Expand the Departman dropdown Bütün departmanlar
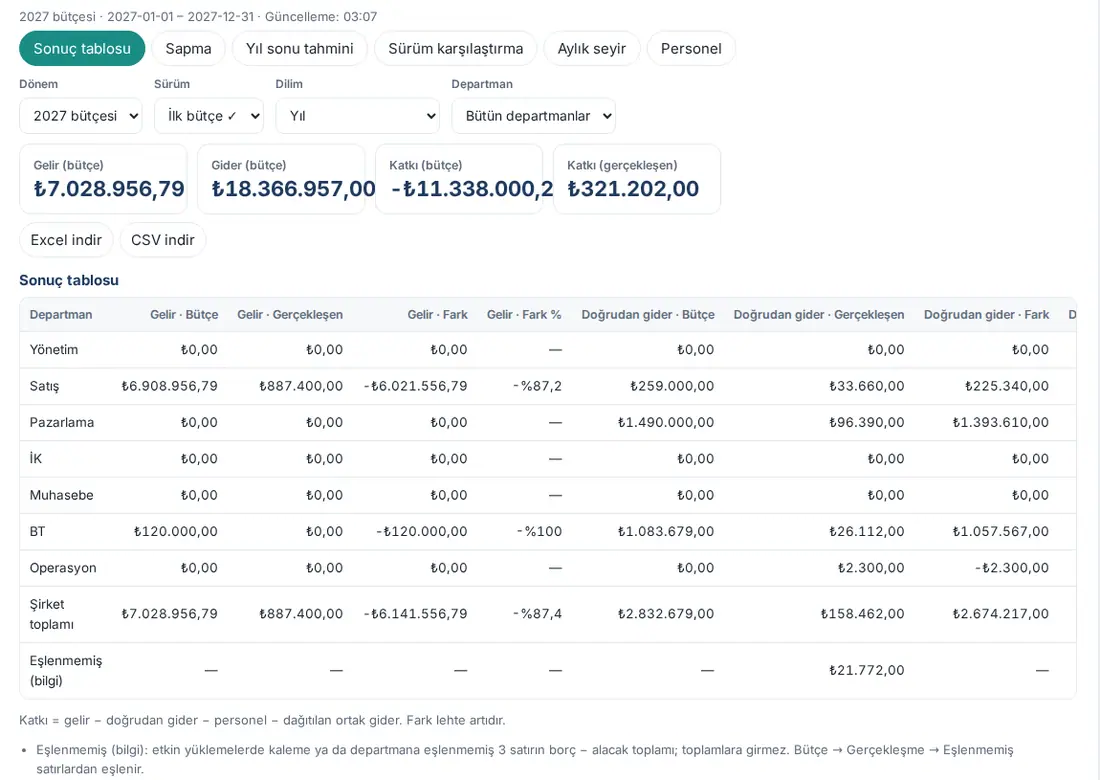This screenshot has width=1100, height=780. 534,116
